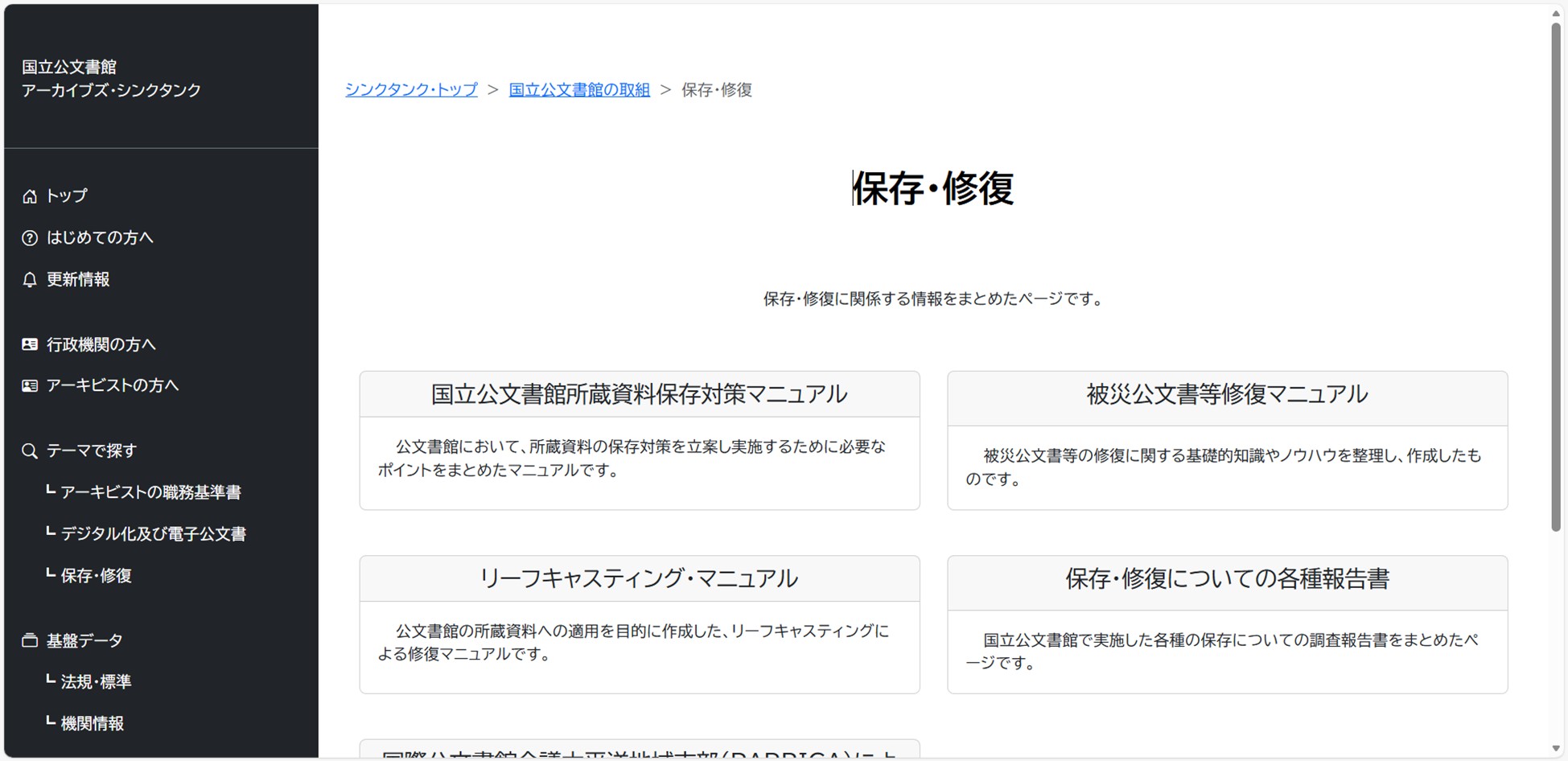Viewport: 1568px width, 761px height.
Task: Click the card icon beside アーキビストの方へ
Action: tap(30, 386)
